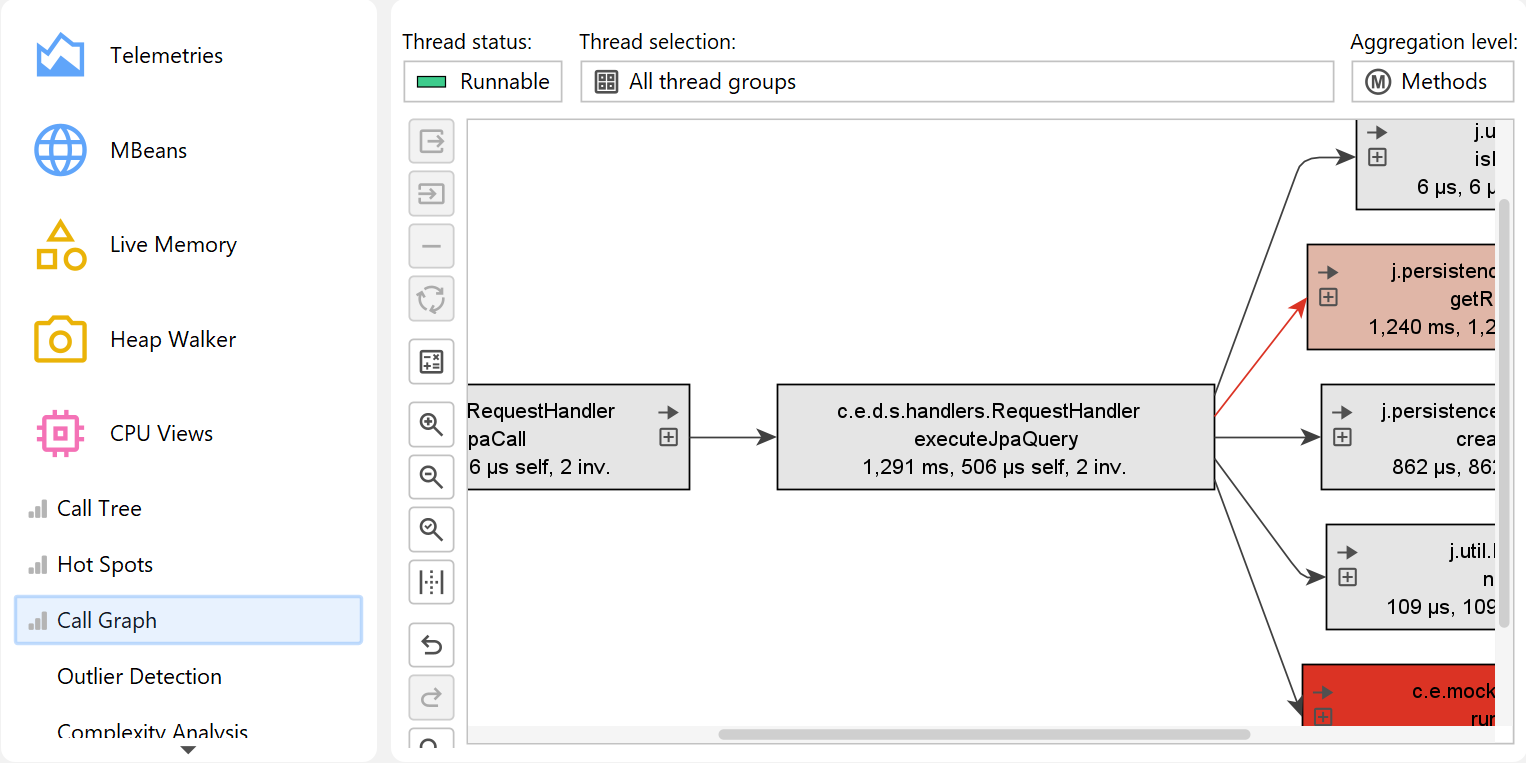Expand the red c.e.mock node plus icon

coord(1323,716)
